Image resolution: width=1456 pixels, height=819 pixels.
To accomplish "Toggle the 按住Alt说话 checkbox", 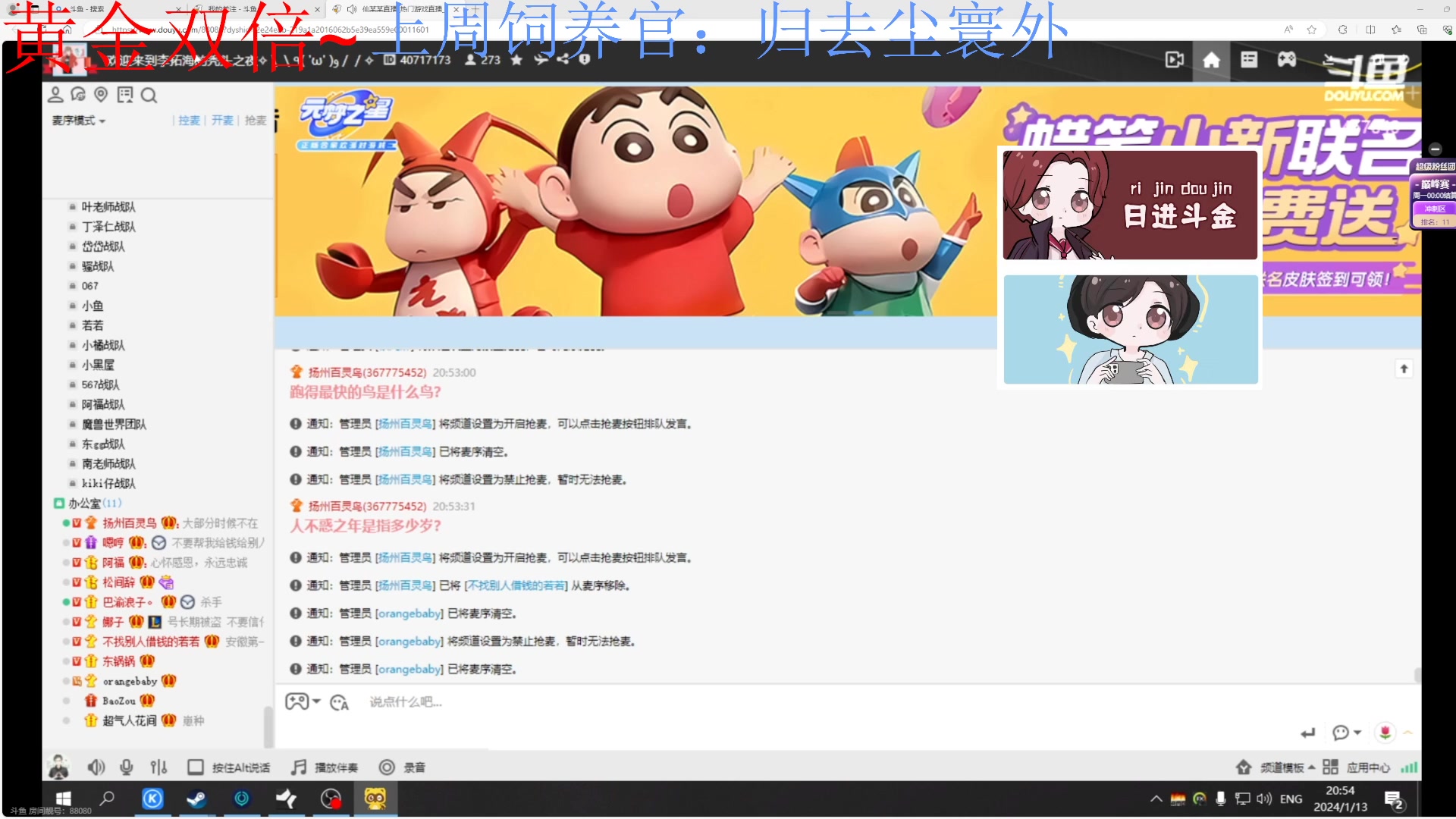I will pos(196,767).
